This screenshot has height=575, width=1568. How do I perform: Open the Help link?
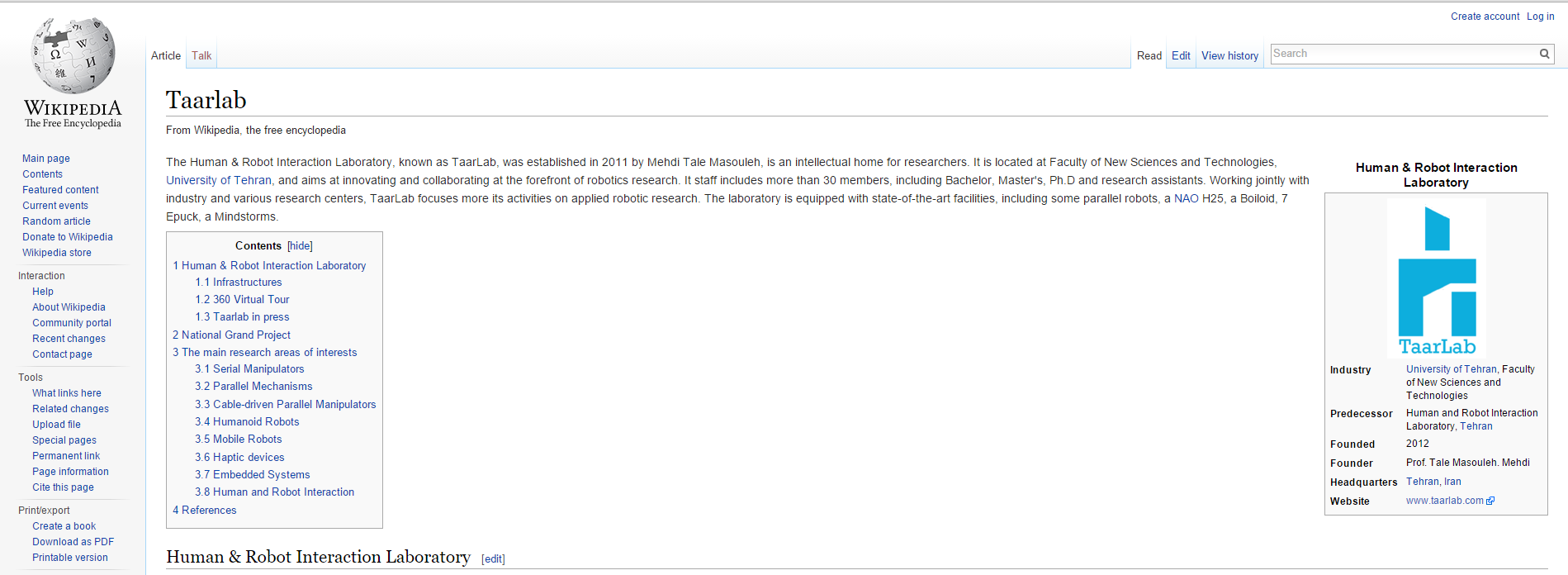[43, 292]
